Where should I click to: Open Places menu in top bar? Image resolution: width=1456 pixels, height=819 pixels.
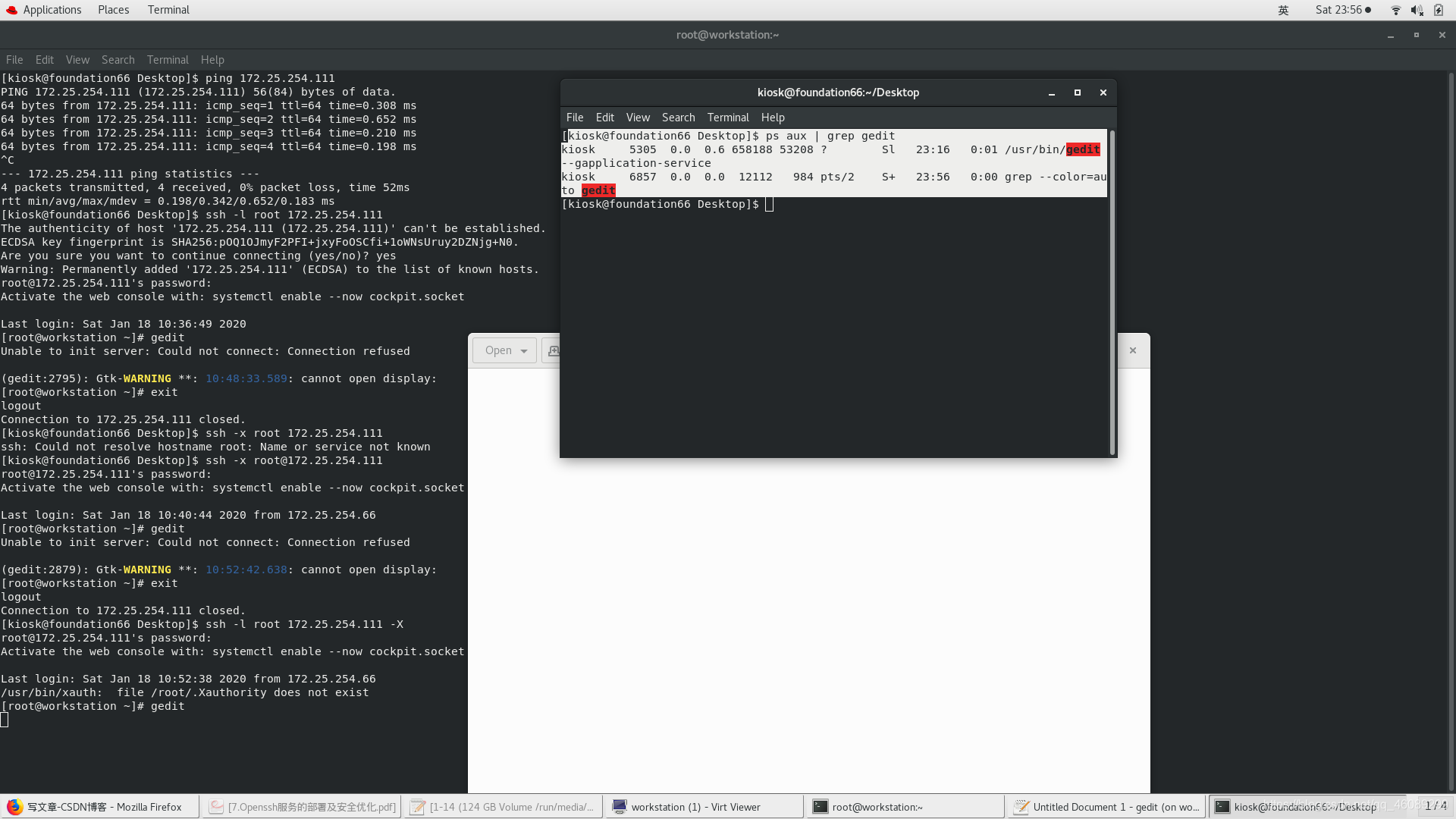(x=113, y=10)
